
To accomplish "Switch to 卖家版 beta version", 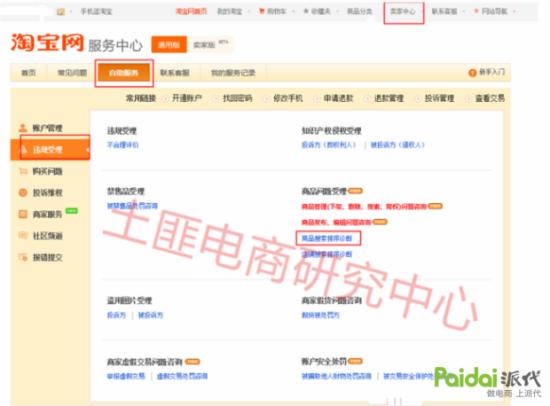I will pyautogui.click(x=210, y=45).
